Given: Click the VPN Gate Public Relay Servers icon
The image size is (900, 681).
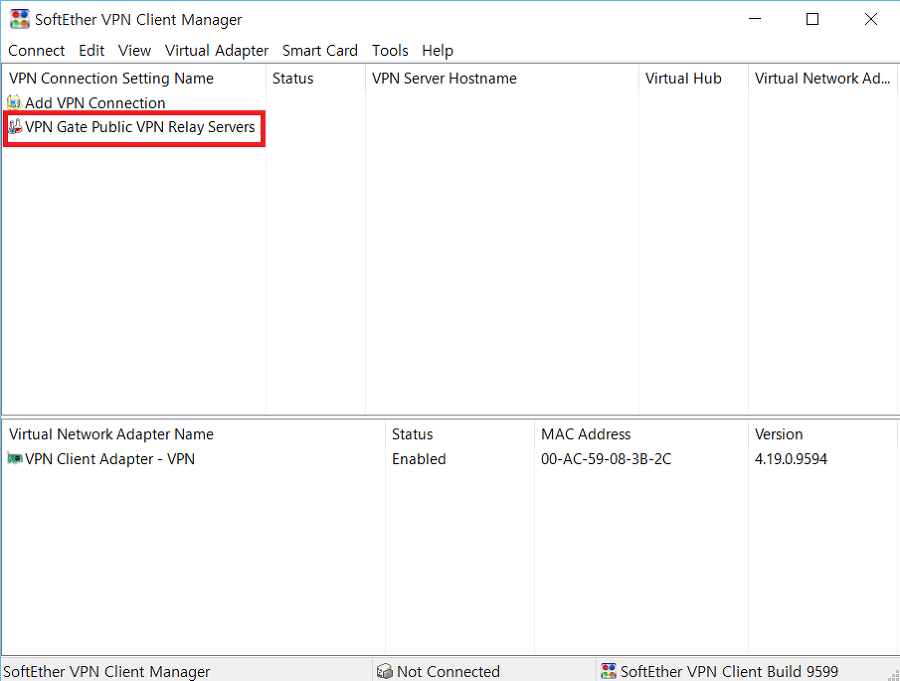Looking at the screenshot, I should coord(15,126).
